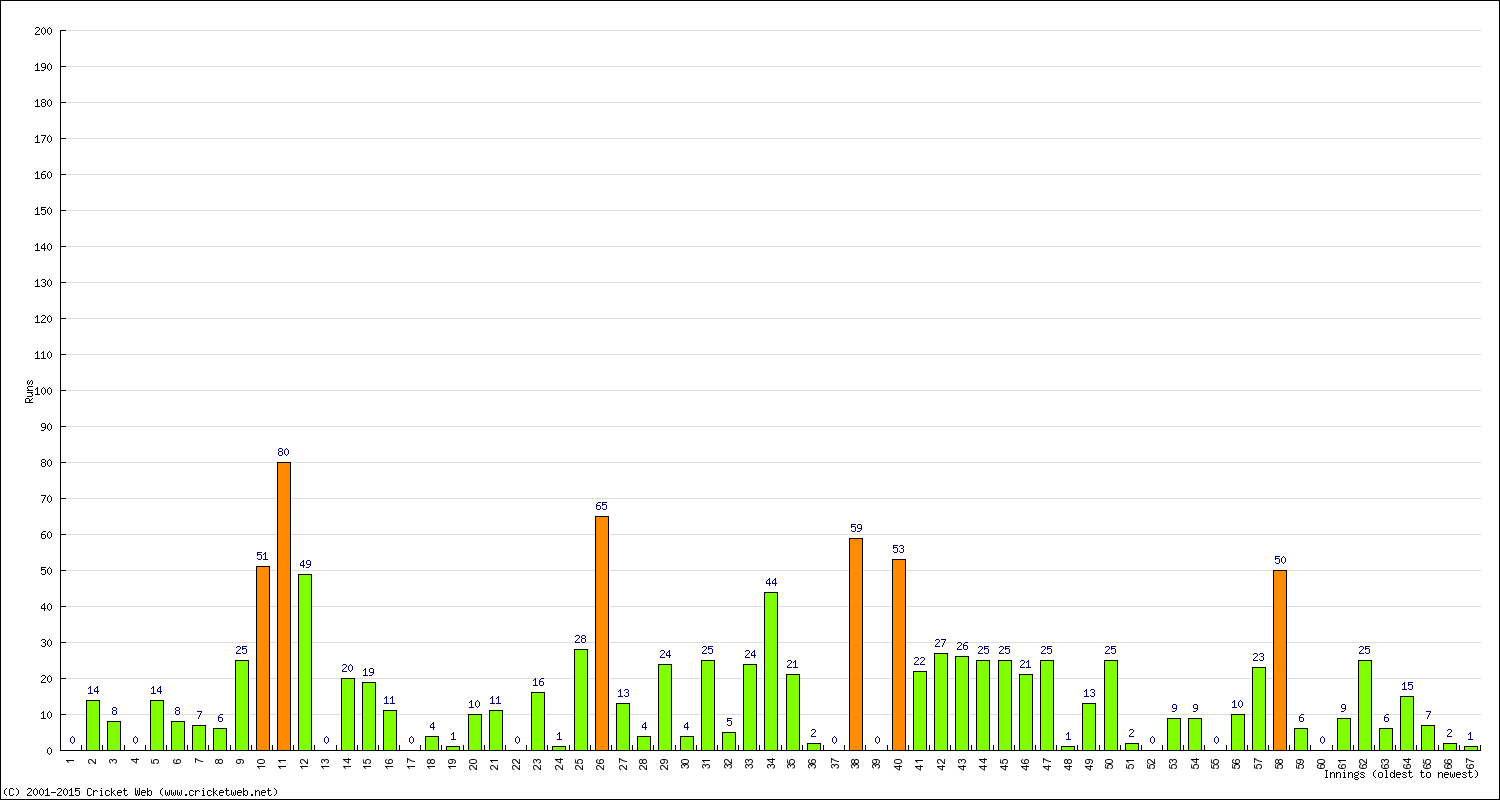The width and height of the screenshot is (1500, 800).
Task: Click the green bar for innings 2
Action: click(x=93, y=725)
